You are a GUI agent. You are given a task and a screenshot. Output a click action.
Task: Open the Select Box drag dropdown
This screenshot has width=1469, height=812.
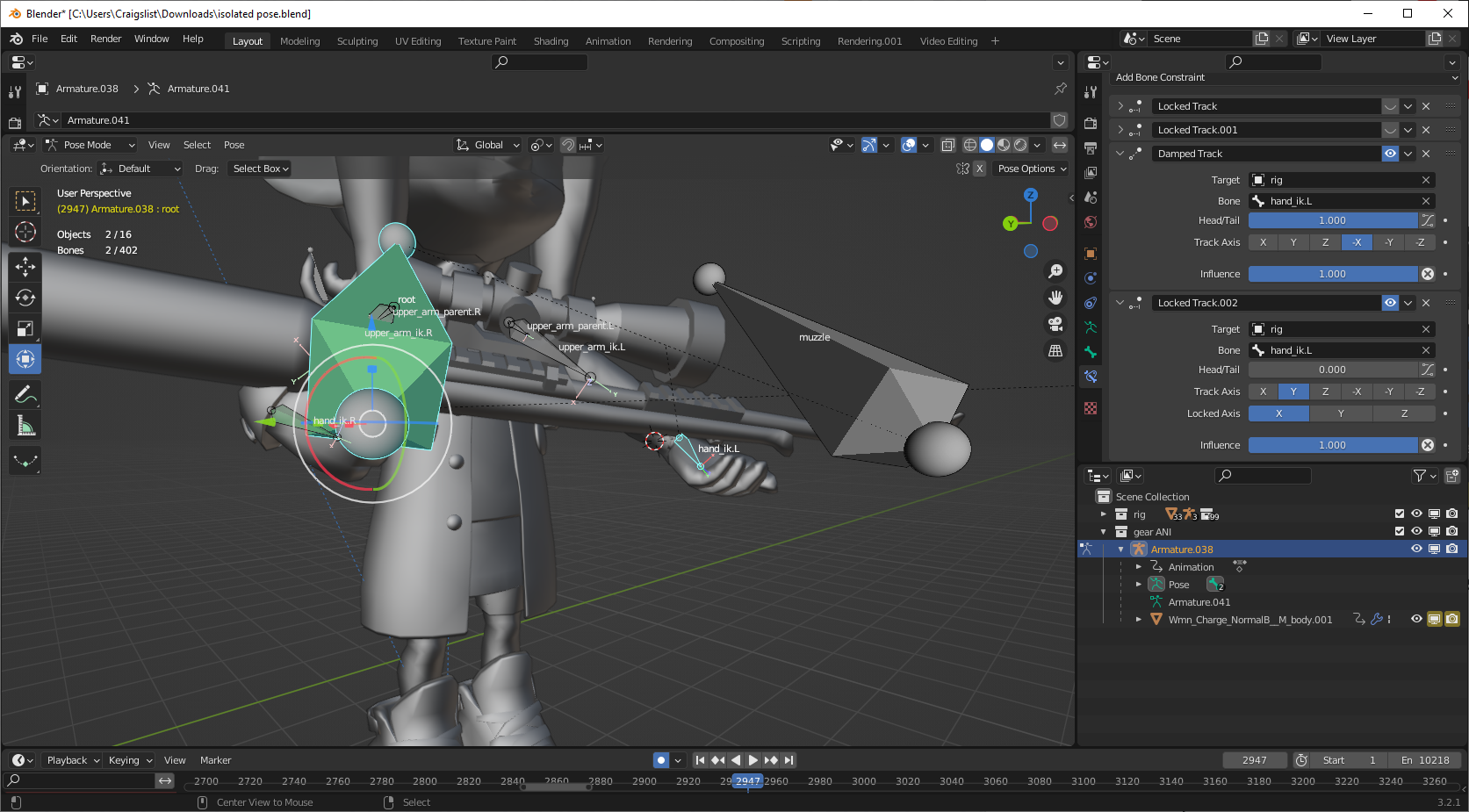[260, 169]
